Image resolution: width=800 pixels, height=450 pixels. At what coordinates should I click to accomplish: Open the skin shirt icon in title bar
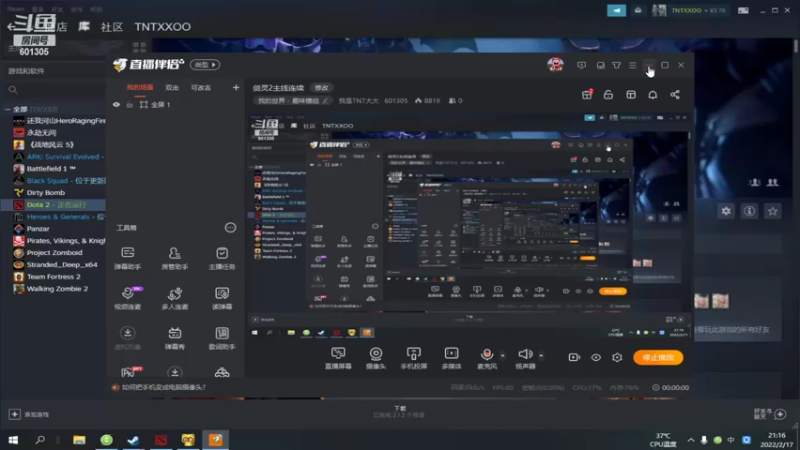[616, 65]
